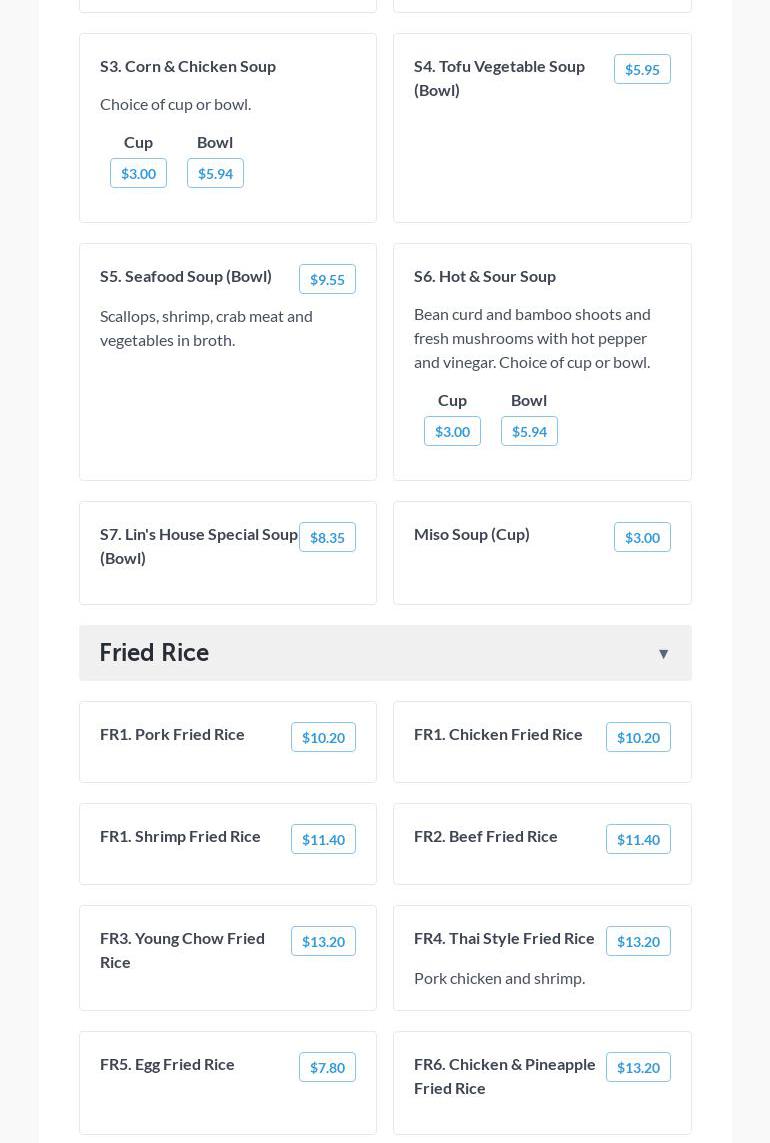The width and height of the screenshot is (770, 1143).
Task: Open FR4. Thai Style Fried Rice title
Action: (504, 938)
